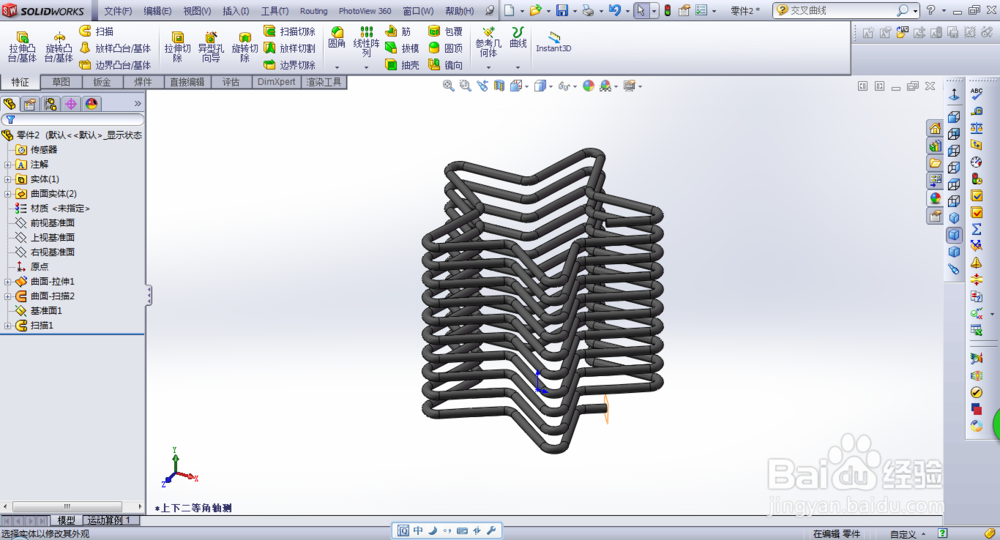This screenshot has width=1000, height=540.
Task: Expand the 注解 annotations folder
Action: click(7, 164)
